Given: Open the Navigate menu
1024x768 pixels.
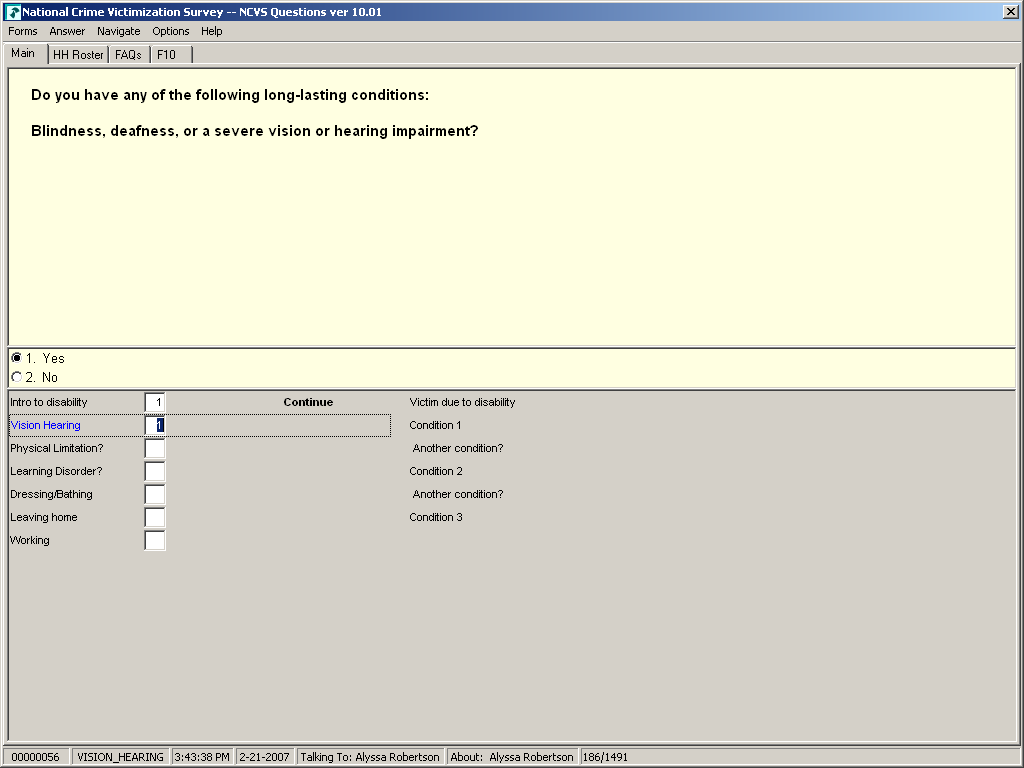Looking at the screenshot, I should tap(119, 31).
